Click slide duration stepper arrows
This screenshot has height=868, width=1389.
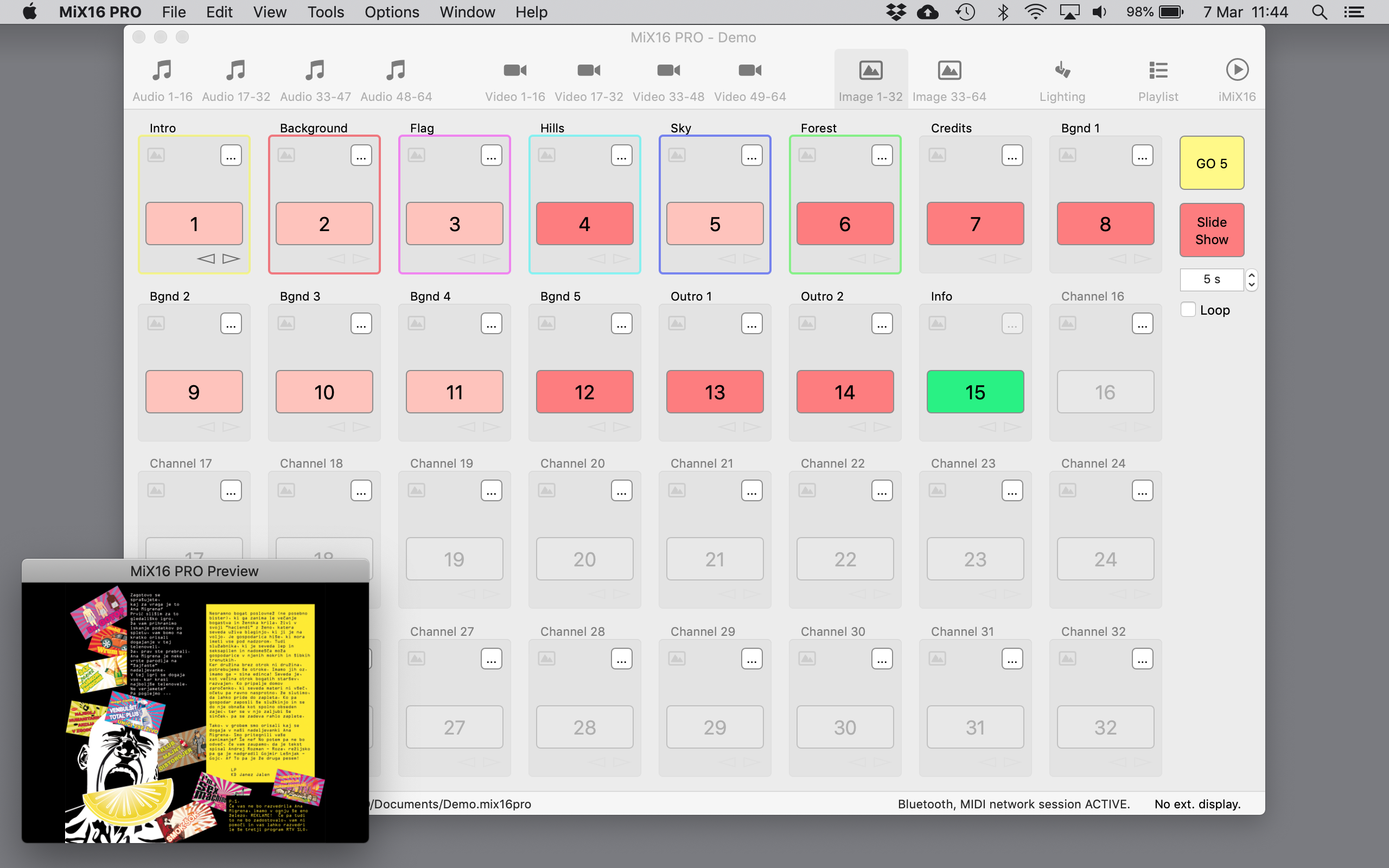point(1251,279)
